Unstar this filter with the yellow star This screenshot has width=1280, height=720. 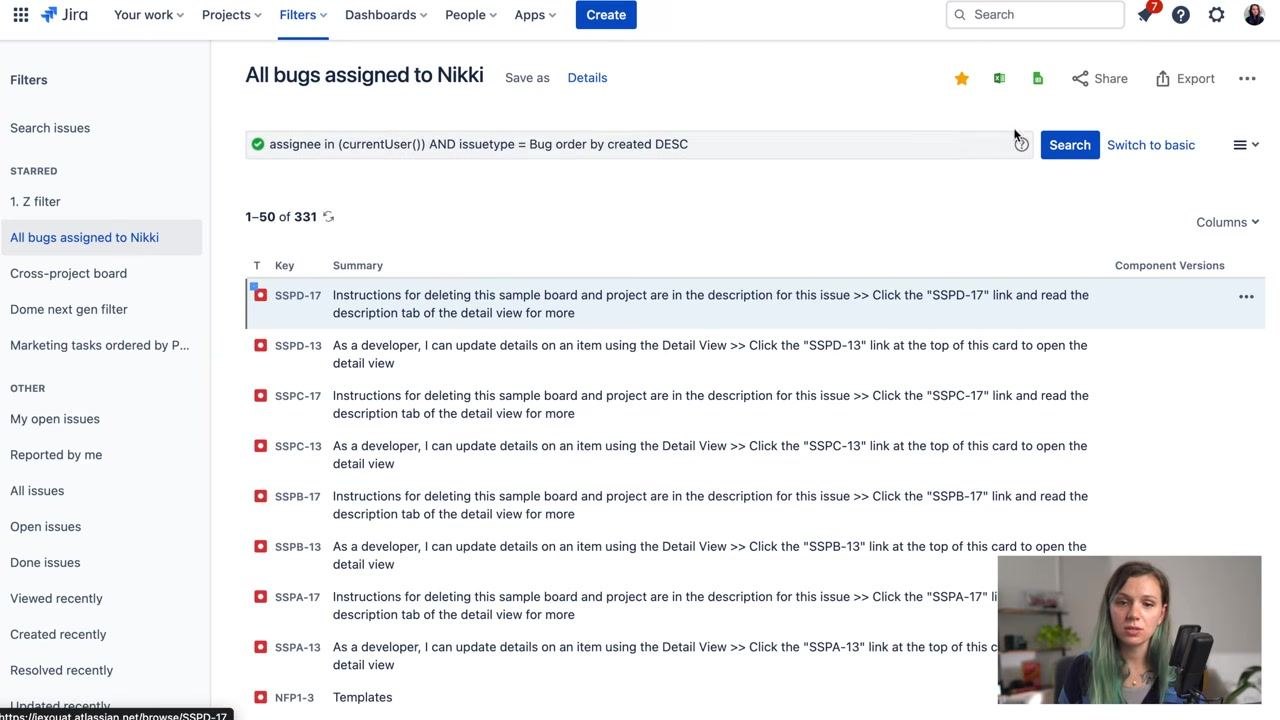click(962, 78)
